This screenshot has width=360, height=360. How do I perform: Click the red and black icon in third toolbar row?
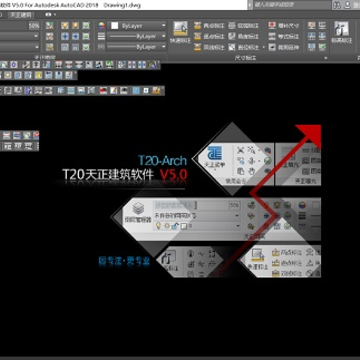tap(103, 91)
